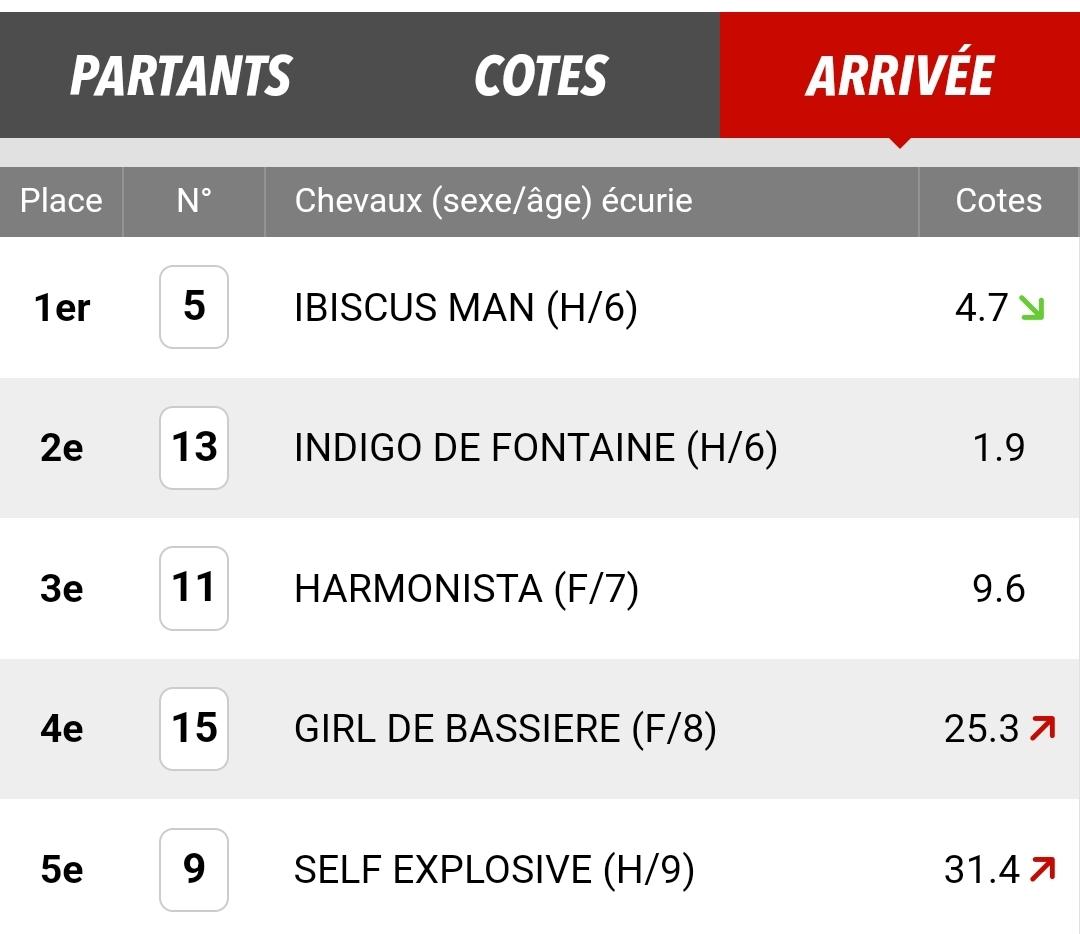Select GIRL DE BASSIERE (F/8) entry

[x=505, y=729]
